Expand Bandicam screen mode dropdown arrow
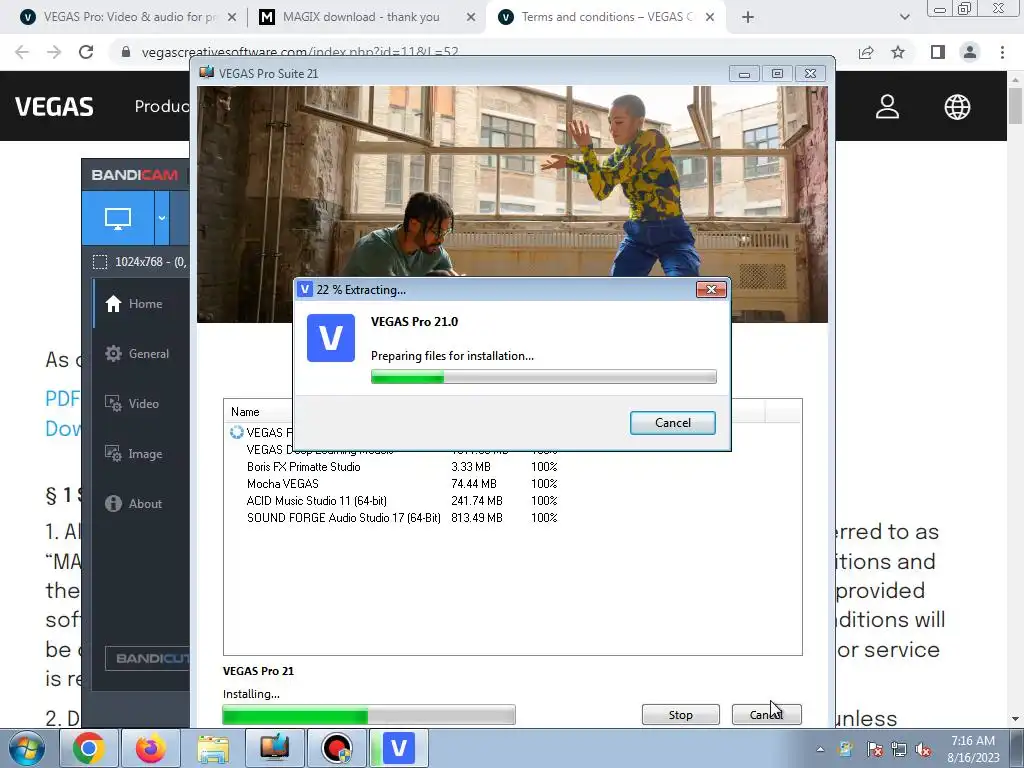 pos(161,218)
